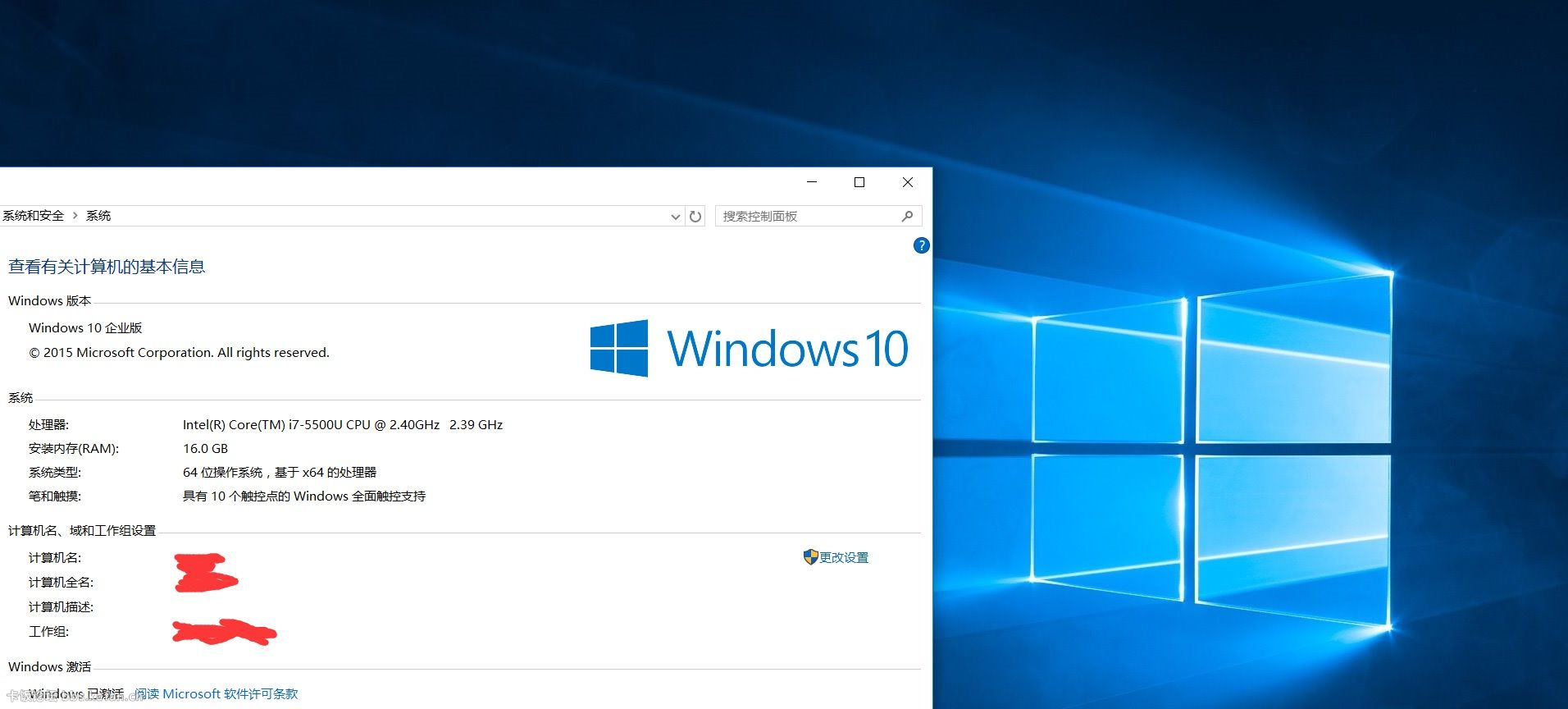Select the 16.0 GB RAM value
The image size is (1568, 709).
(x=205, y=448)
